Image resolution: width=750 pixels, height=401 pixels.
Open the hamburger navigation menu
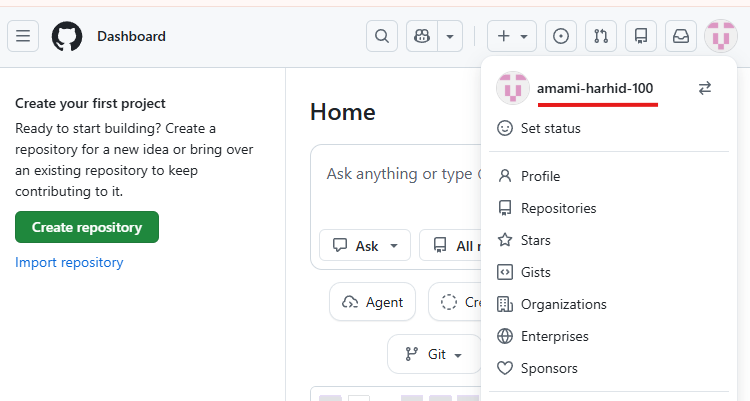(x=23, y=36)
